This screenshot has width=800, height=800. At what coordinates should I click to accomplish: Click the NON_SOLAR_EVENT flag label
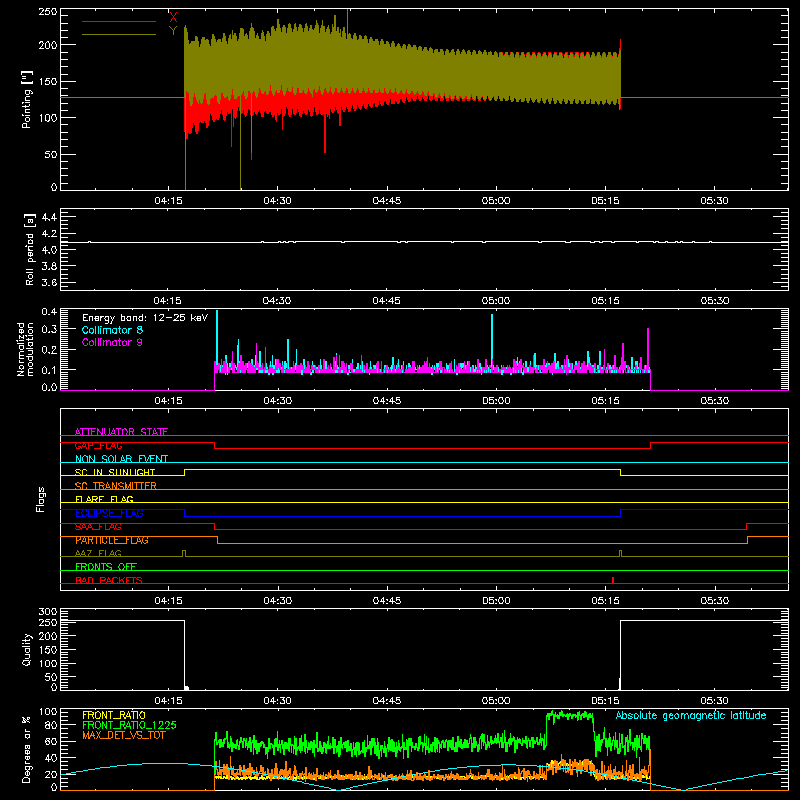point(121,459)
